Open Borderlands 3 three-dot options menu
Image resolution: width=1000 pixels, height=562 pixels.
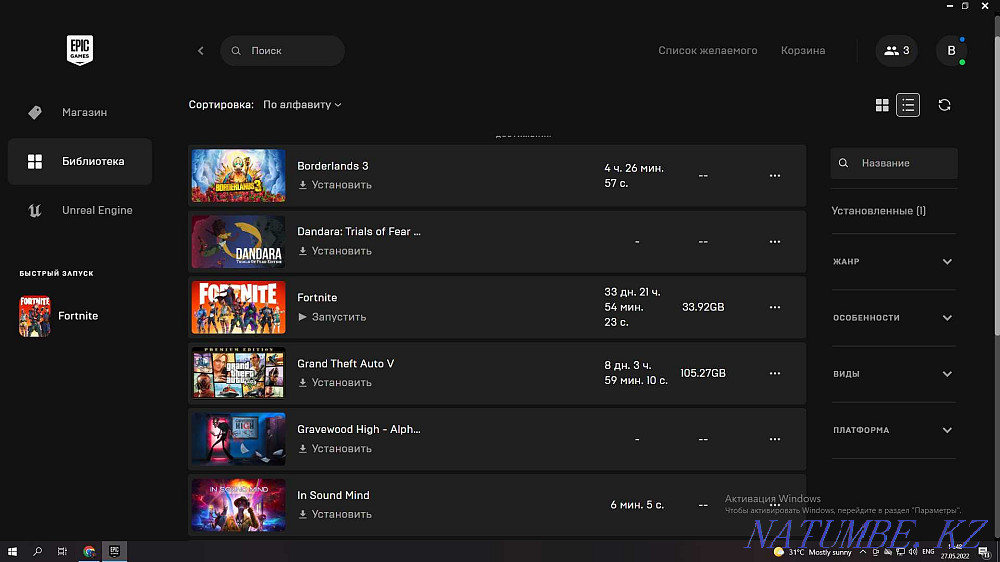point(774,175)
